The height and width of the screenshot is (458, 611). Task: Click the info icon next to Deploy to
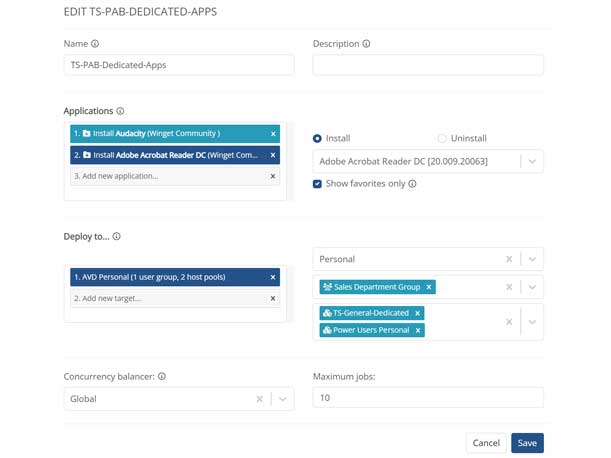coord(117,237)
